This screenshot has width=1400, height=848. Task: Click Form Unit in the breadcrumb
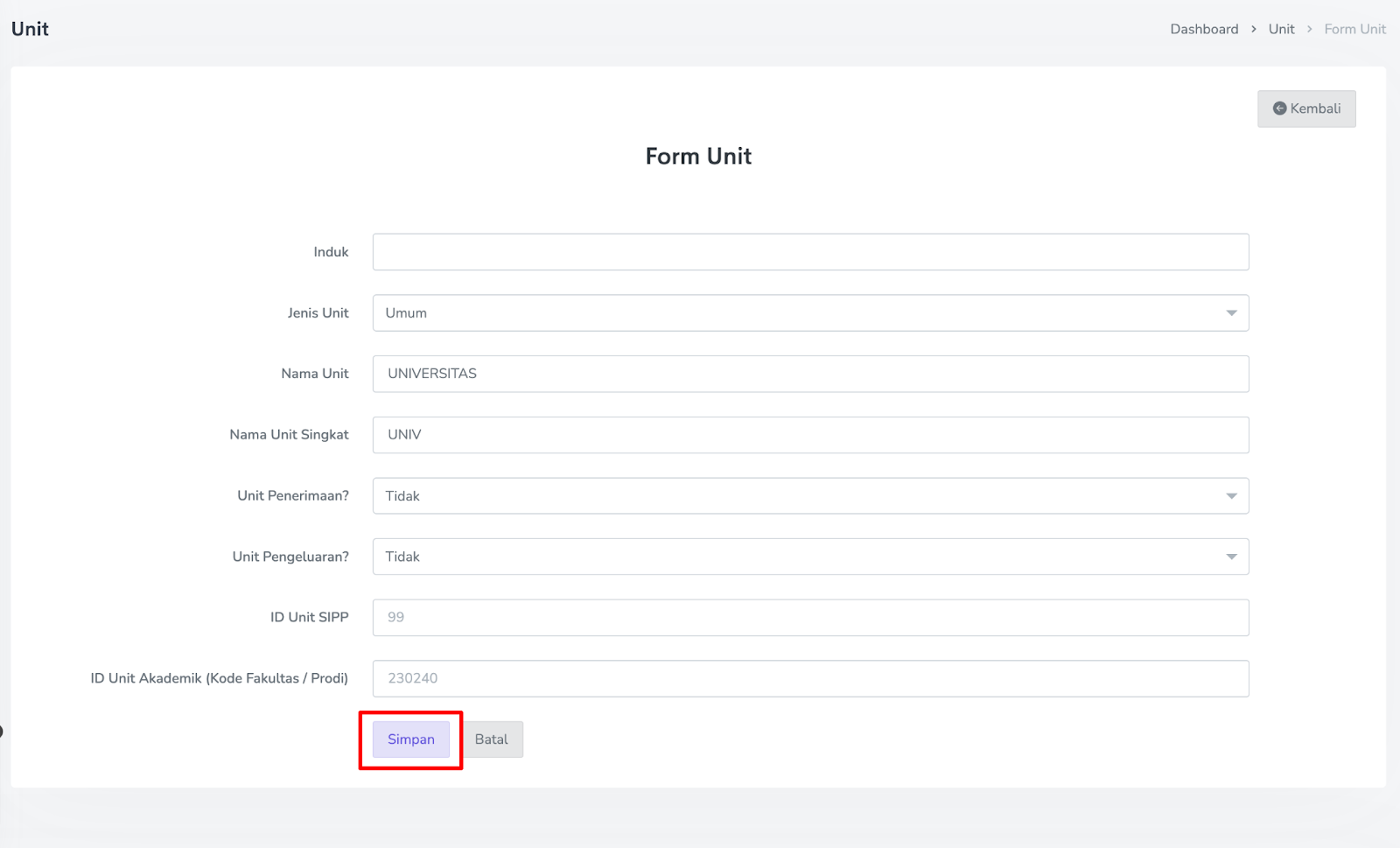(x=1354, y=29)
